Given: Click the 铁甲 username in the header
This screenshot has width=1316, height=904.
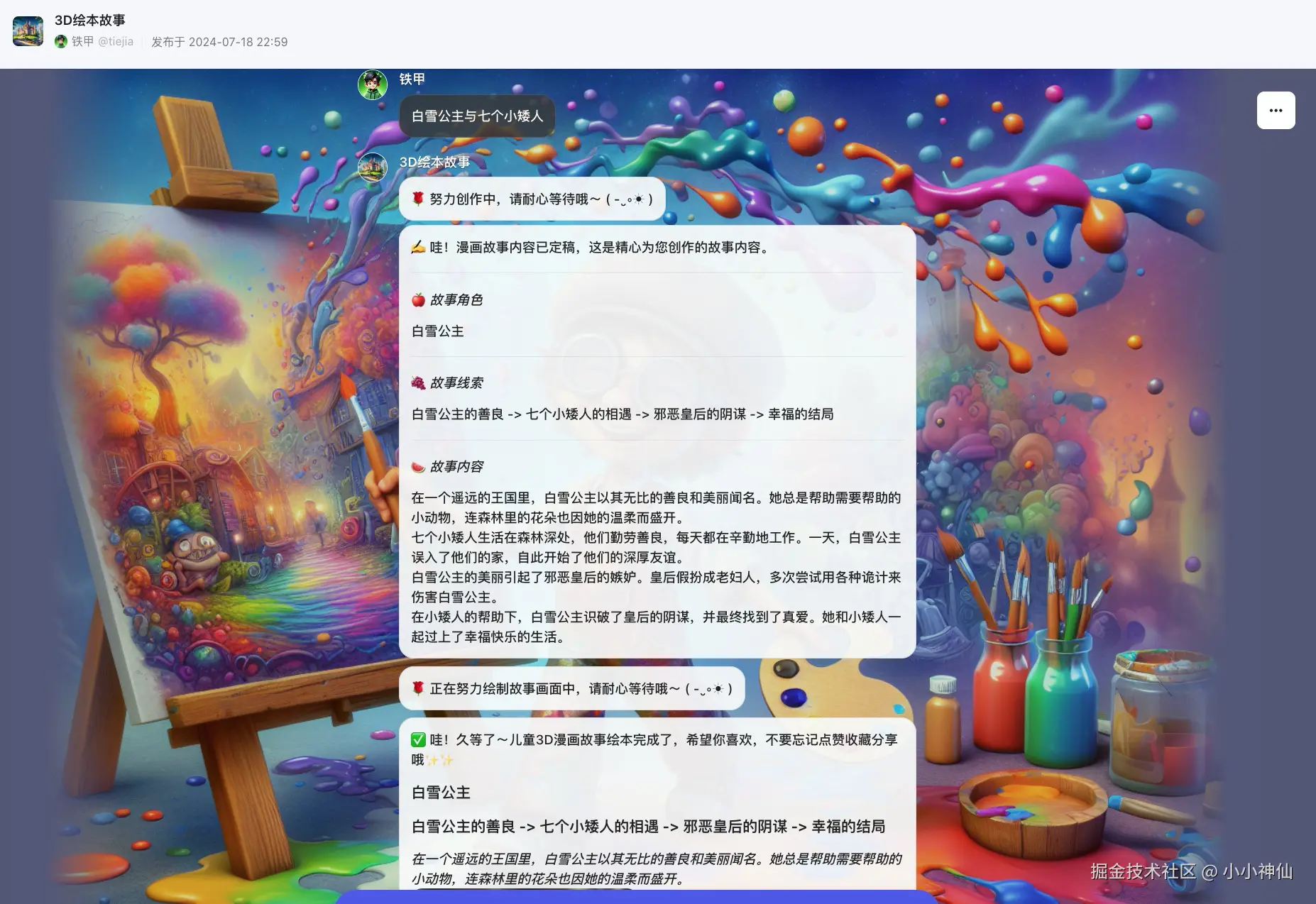Looking at the screenshot, I should [x=83, y=42].
